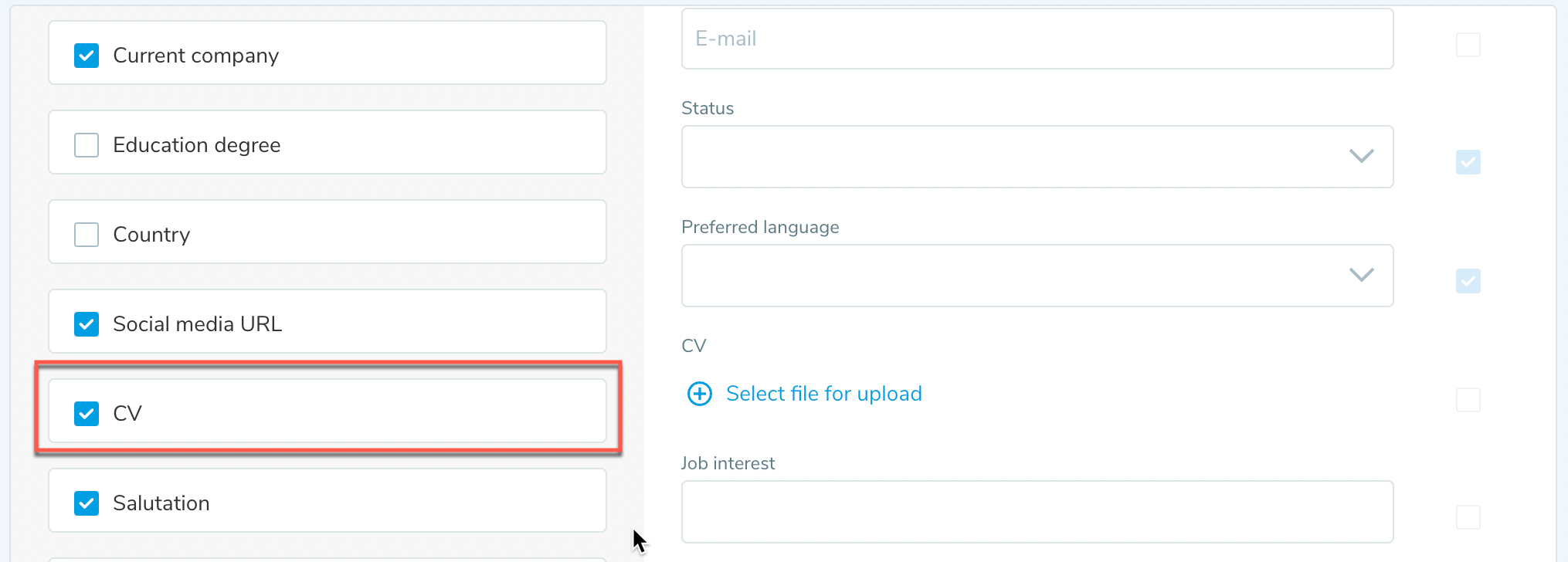Viewport: 1568px width, 562px height.
Task: Open the Status dropdown chevron
Action: click(1361, 156)
